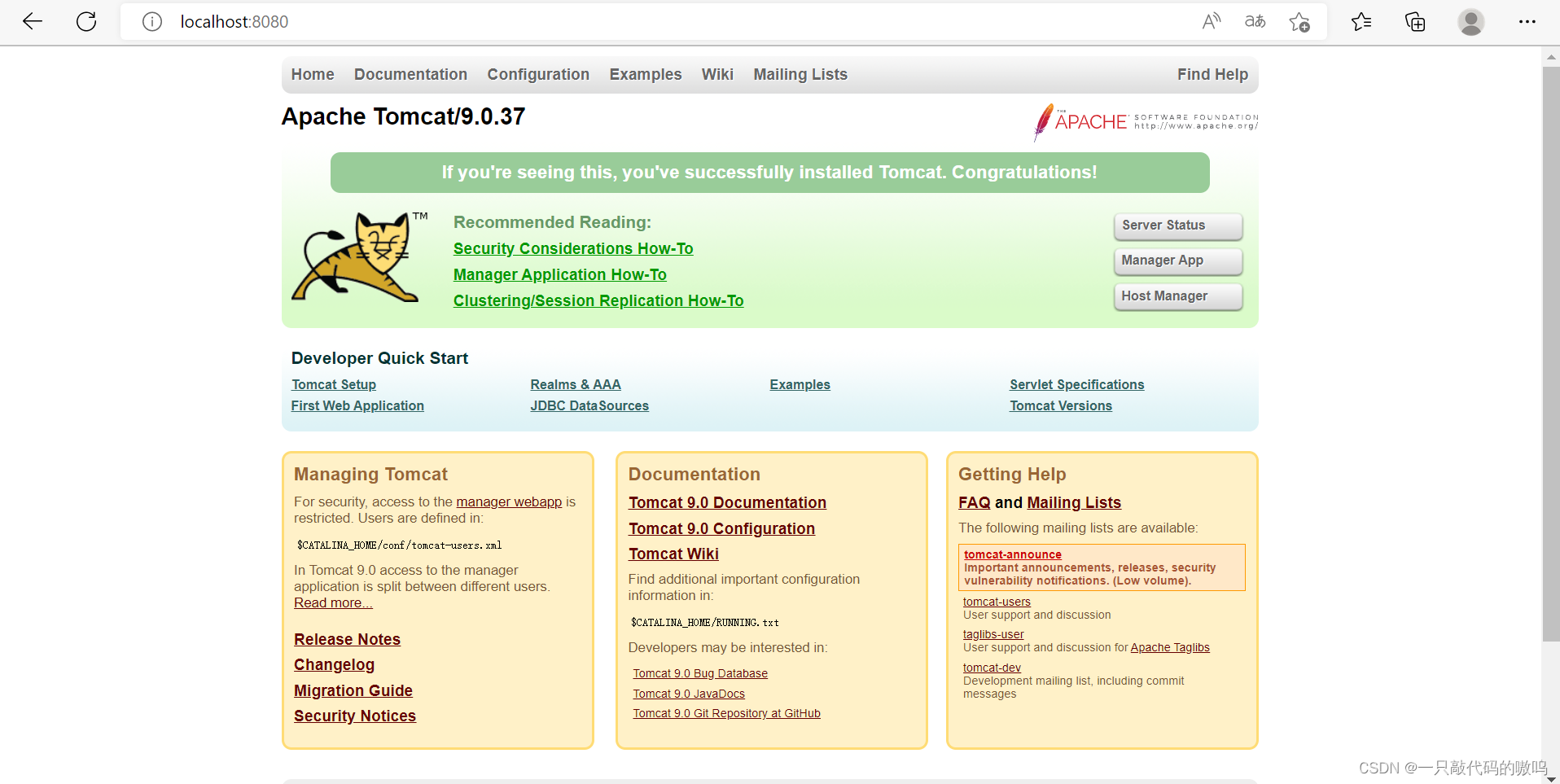Open the Tomcat Versions link
Viewport: 1560px width, 784px height.
pos(1061,406)
